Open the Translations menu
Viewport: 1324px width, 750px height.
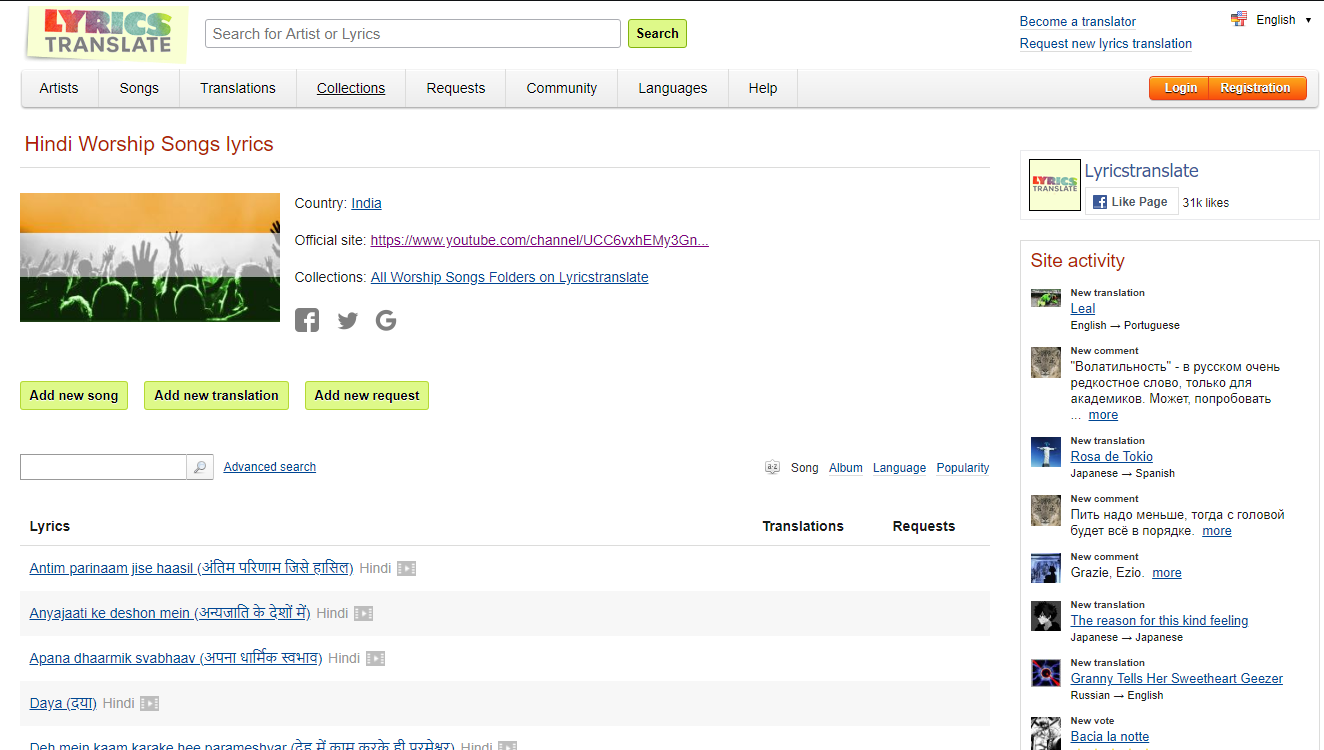click(x=238, y=88)
